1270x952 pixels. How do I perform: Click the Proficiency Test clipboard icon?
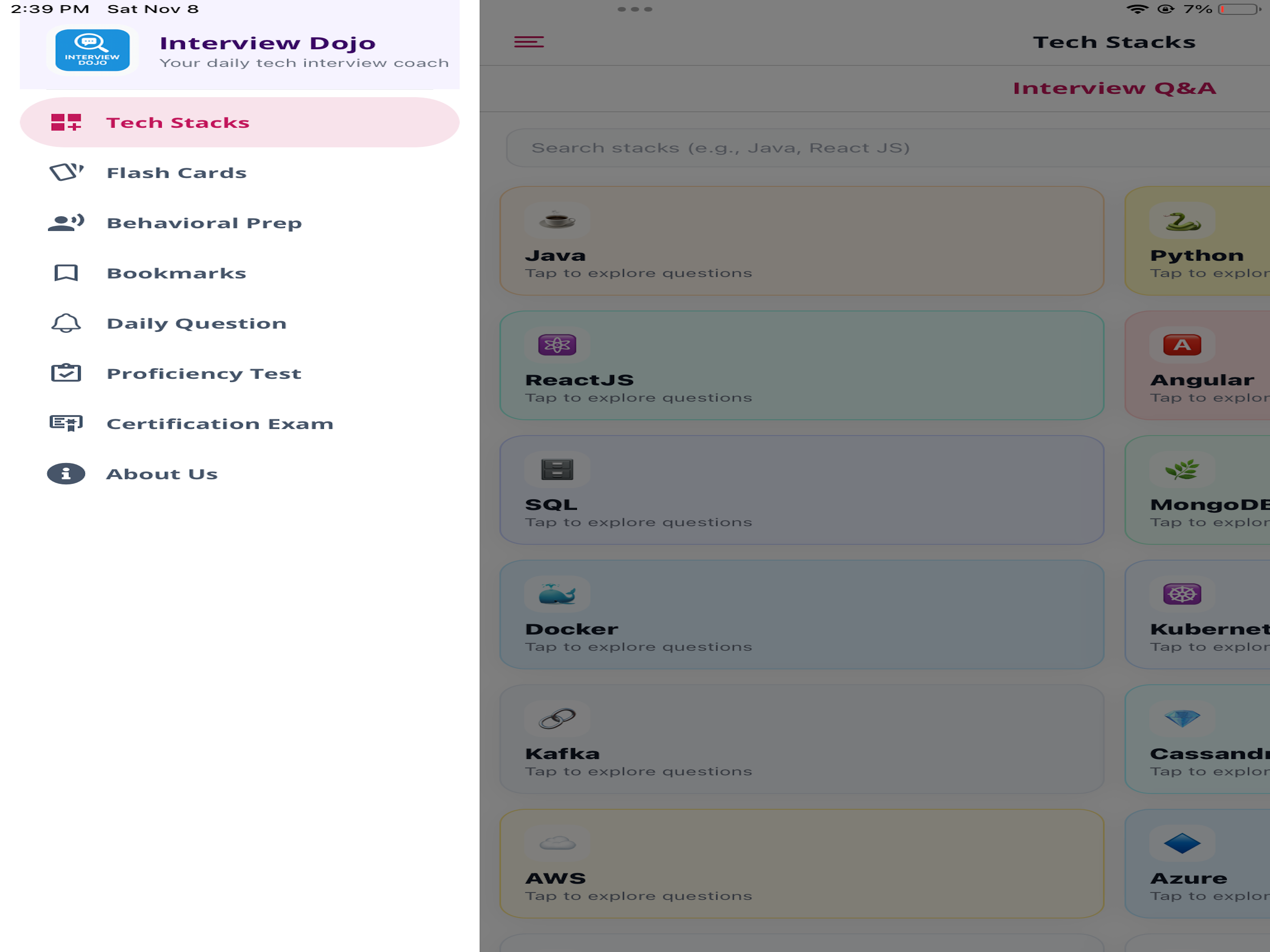coord(66,373)
